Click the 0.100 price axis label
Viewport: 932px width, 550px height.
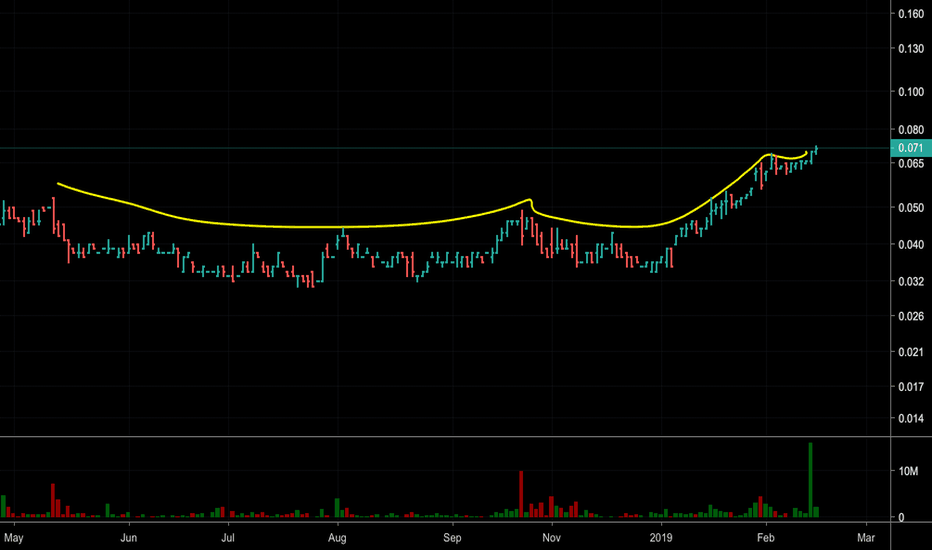[x=911, y=92]
